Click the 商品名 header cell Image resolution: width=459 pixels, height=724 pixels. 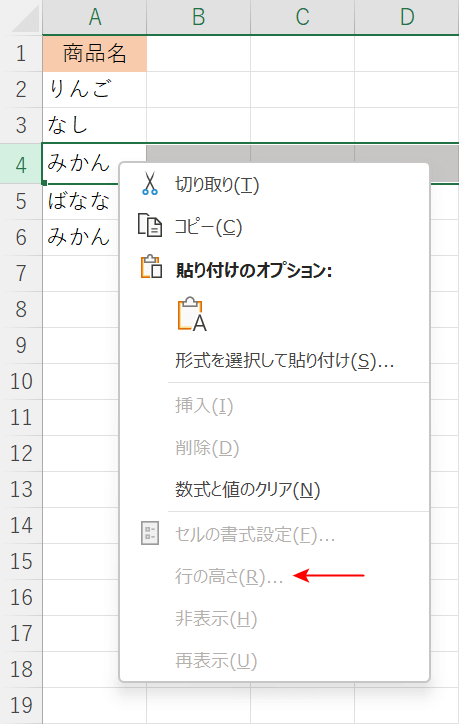[95, 53]
